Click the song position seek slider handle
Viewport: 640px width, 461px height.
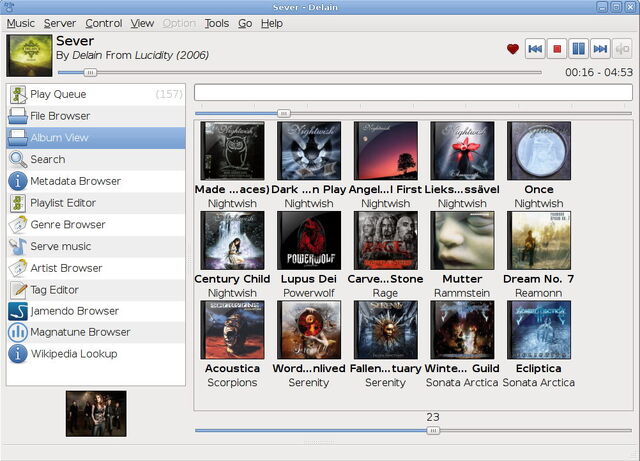click(90, 73)
